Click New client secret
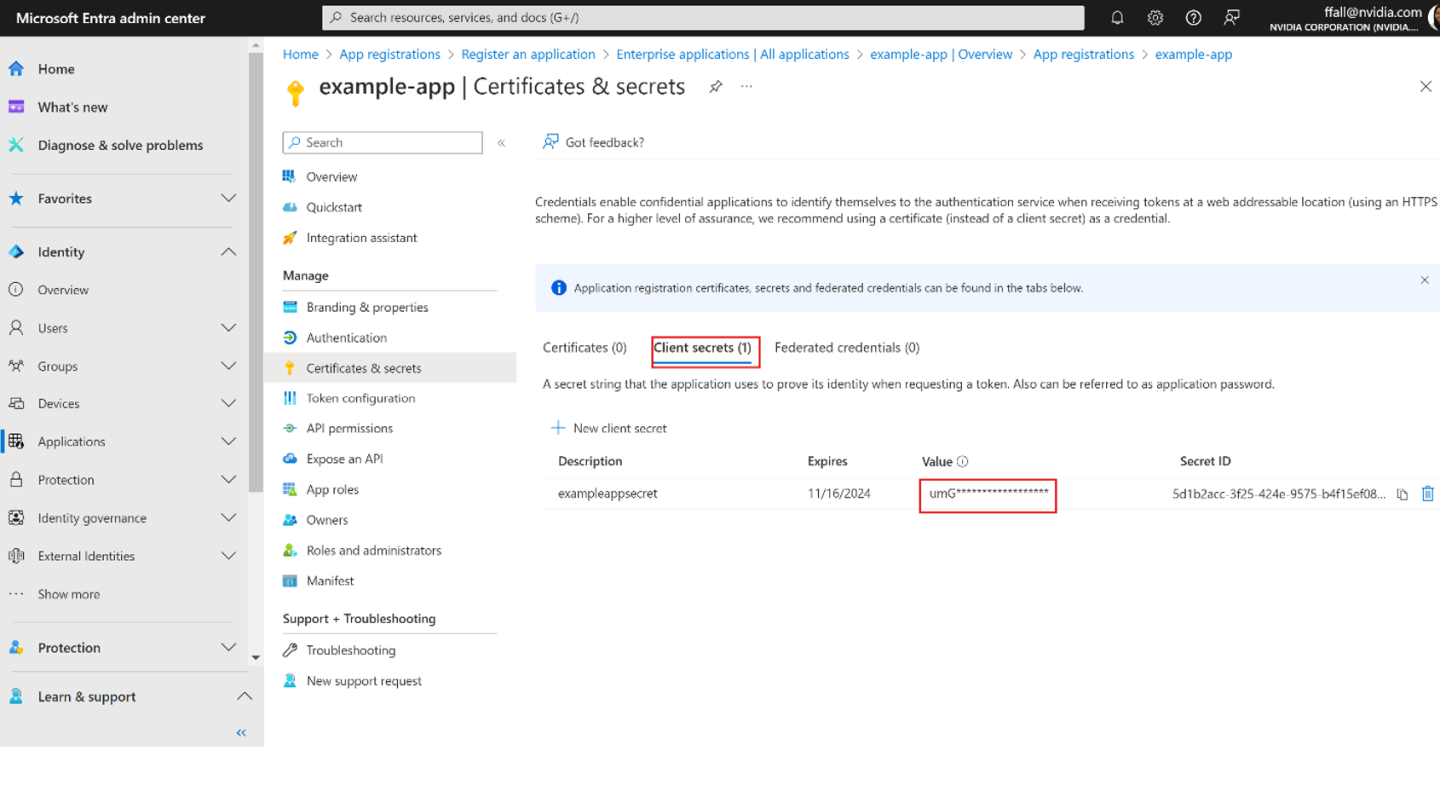1440x797 pixels. [609, 428]
